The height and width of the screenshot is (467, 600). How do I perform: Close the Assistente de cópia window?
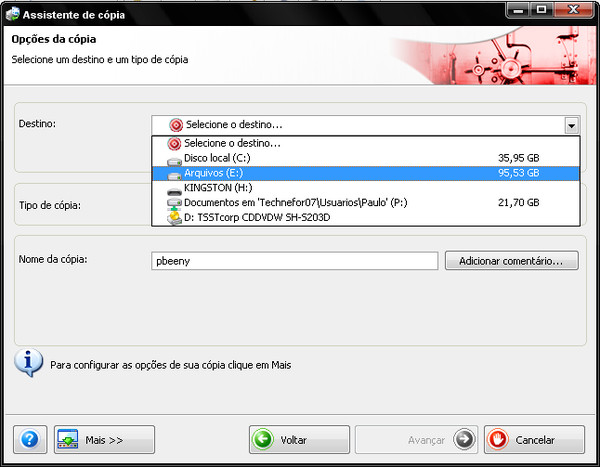[573, 10]
